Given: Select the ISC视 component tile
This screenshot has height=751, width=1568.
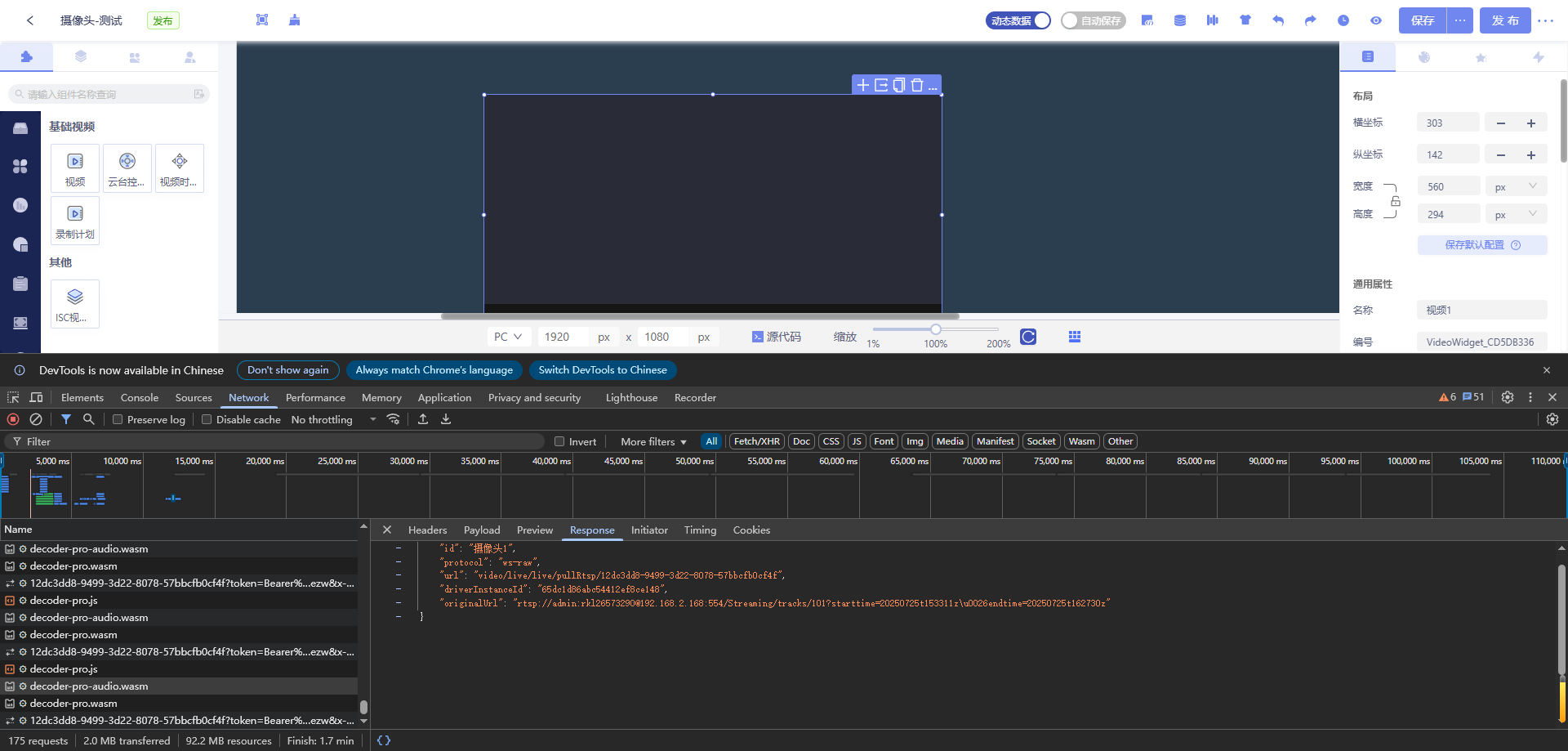Looking at the screenshot, I should pos(75,304).
